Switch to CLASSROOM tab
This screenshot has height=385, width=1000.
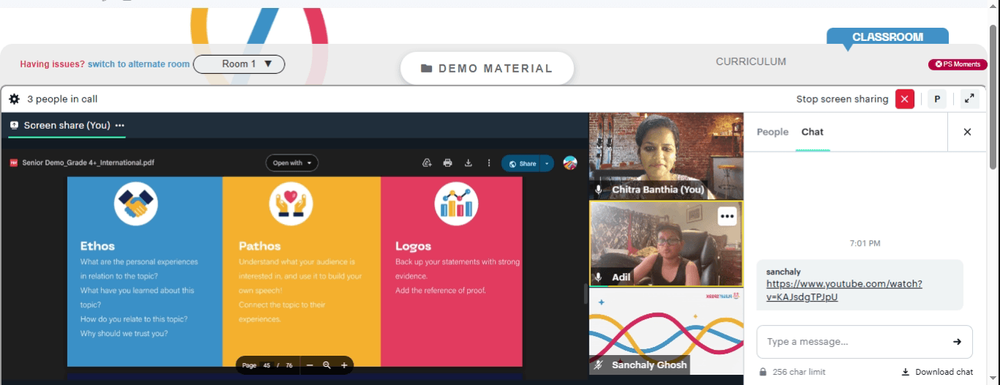point(887,38)
